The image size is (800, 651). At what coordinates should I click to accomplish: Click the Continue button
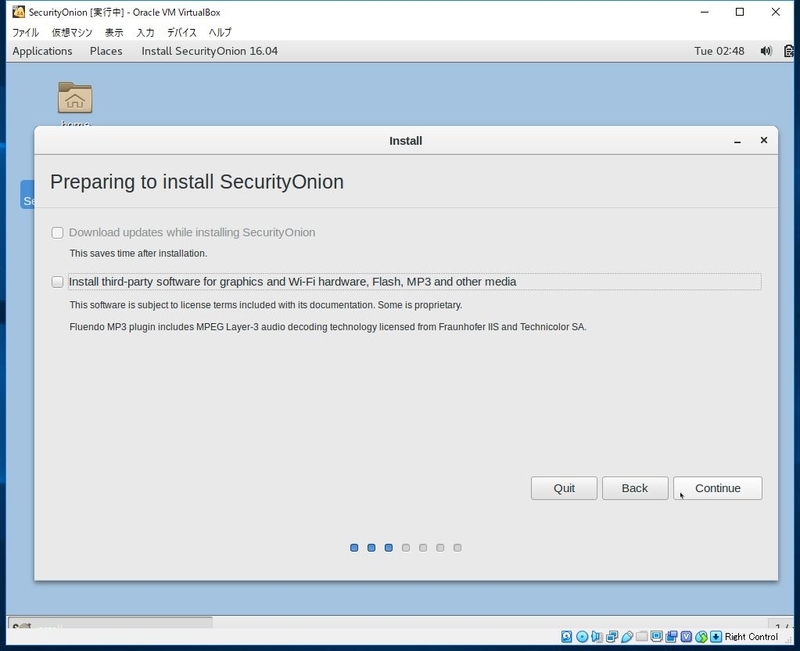(718, 488)
